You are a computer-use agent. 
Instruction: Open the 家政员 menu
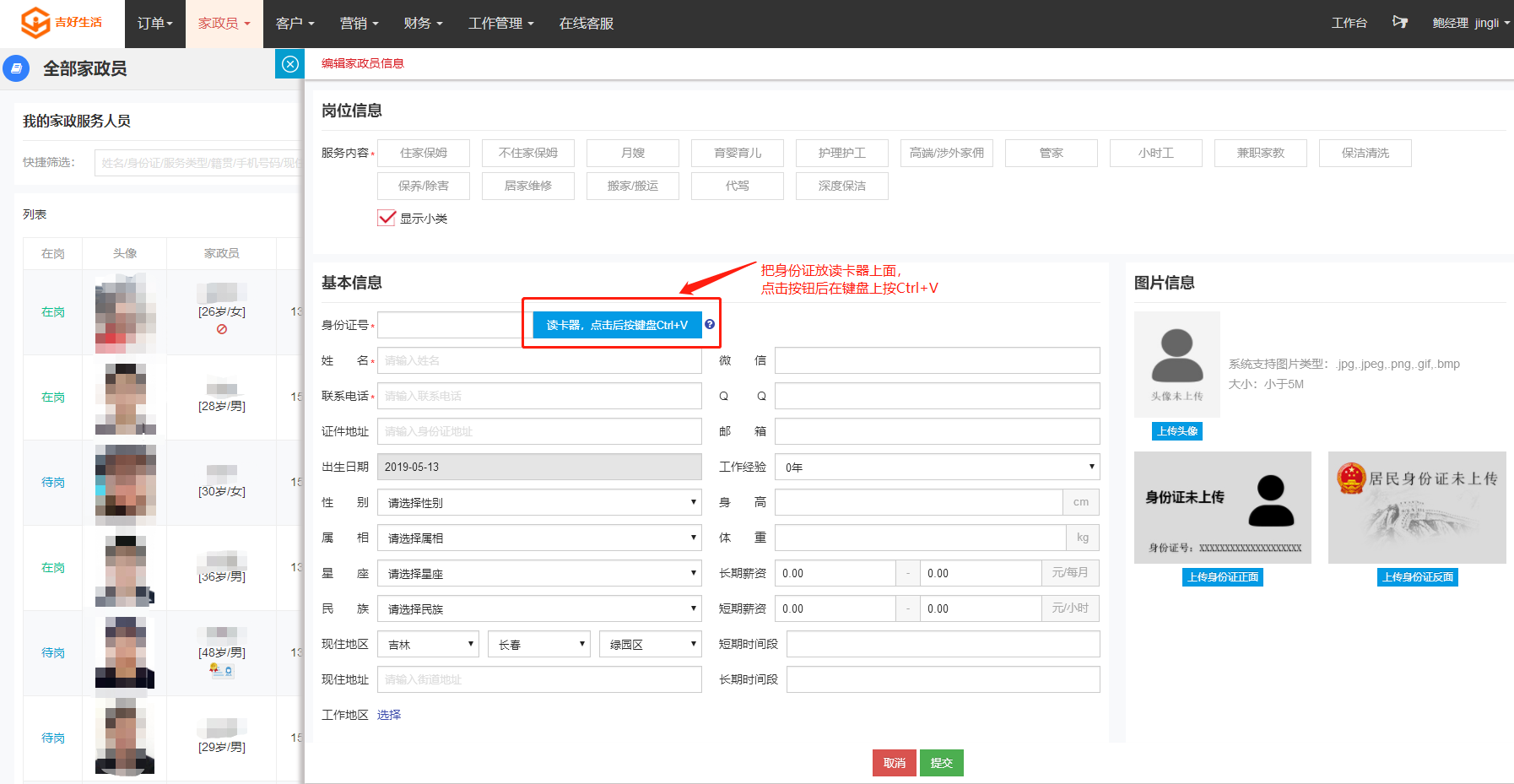pos(224,24)
